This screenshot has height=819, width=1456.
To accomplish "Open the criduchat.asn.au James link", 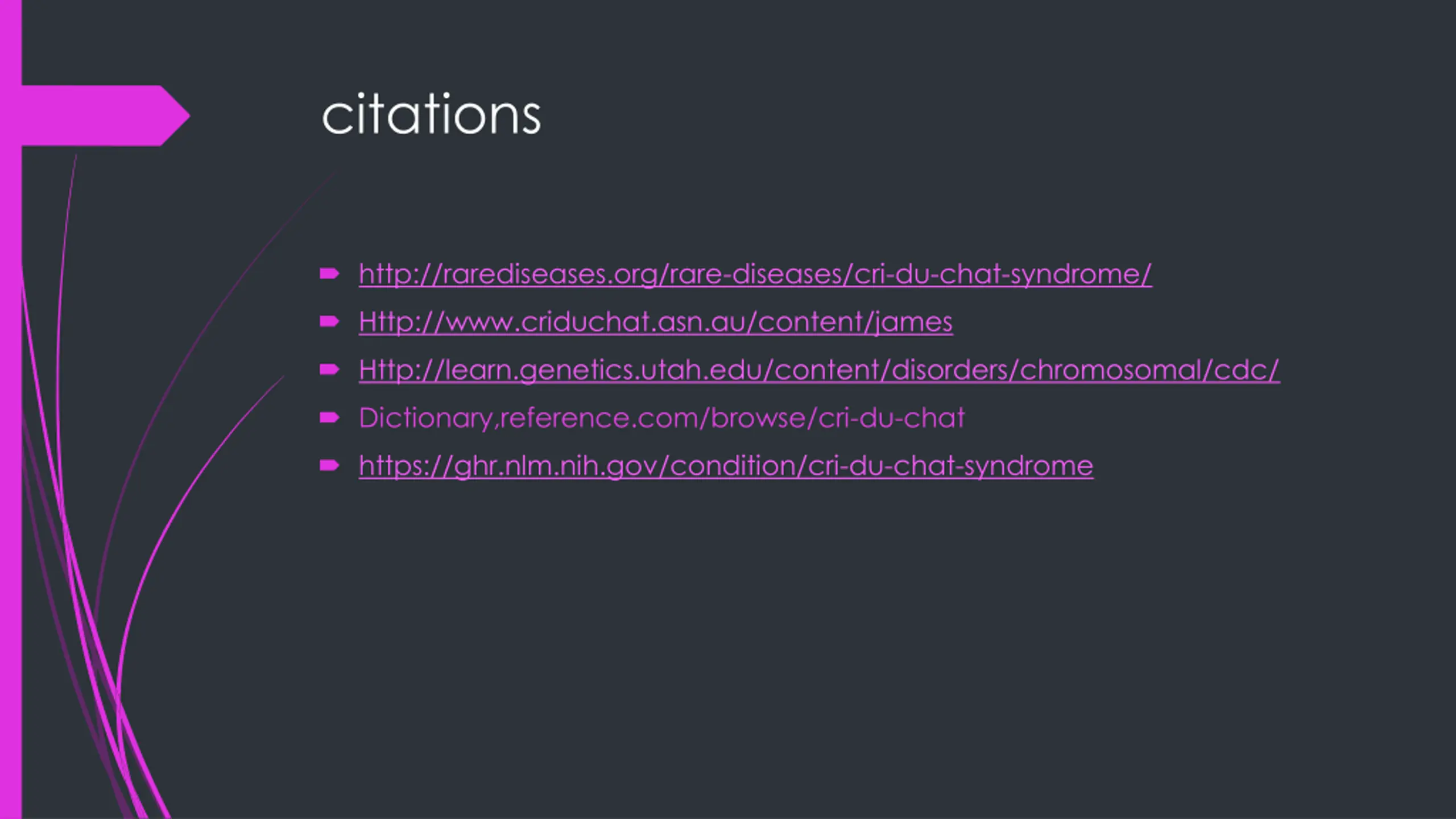I will [656, 322].
